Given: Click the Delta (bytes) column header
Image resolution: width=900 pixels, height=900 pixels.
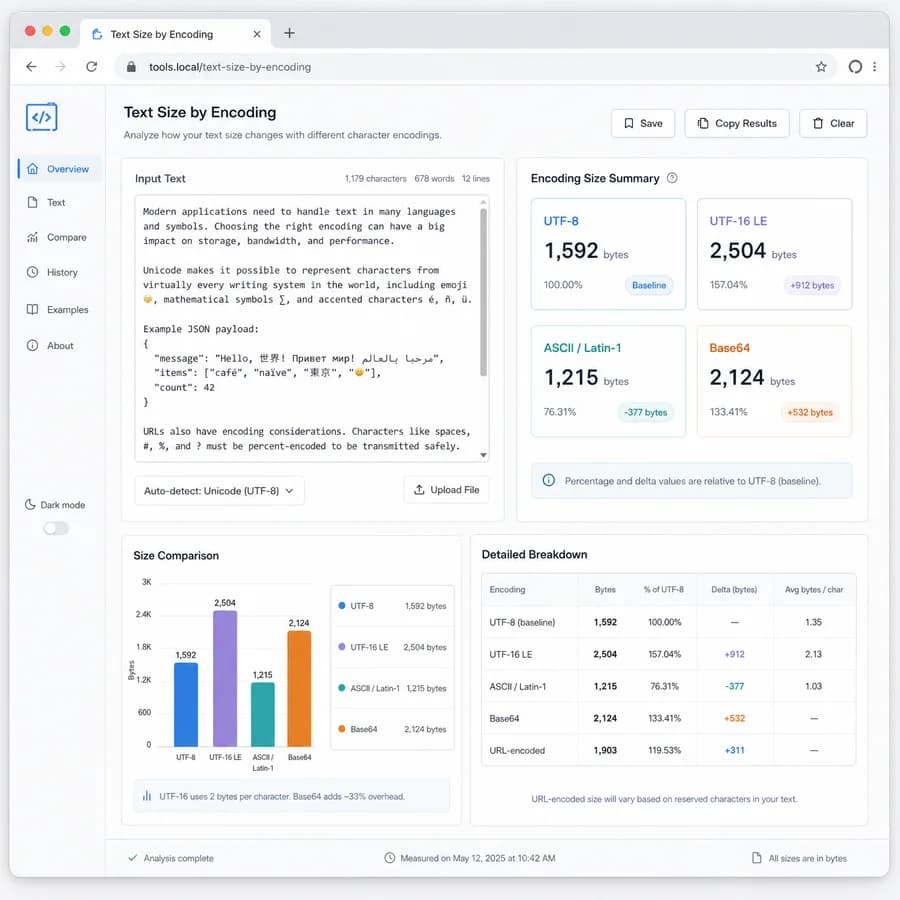Looking at the screenshot, I should coord(734,589).
